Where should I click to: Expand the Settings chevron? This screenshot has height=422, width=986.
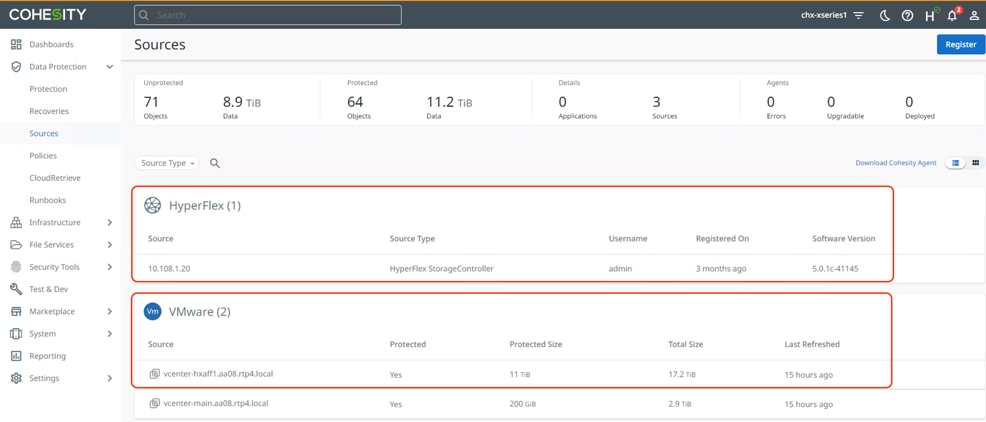click(x=109, y=379)
